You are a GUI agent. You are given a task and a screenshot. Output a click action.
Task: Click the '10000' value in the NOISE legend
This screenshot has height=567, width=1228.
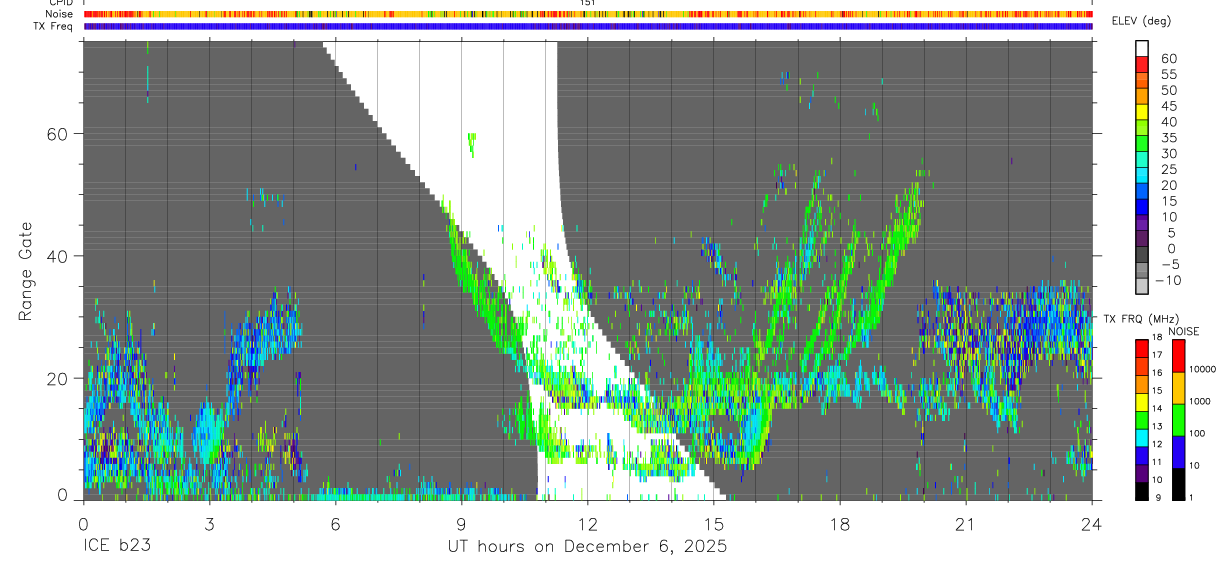click(1202, 370)
